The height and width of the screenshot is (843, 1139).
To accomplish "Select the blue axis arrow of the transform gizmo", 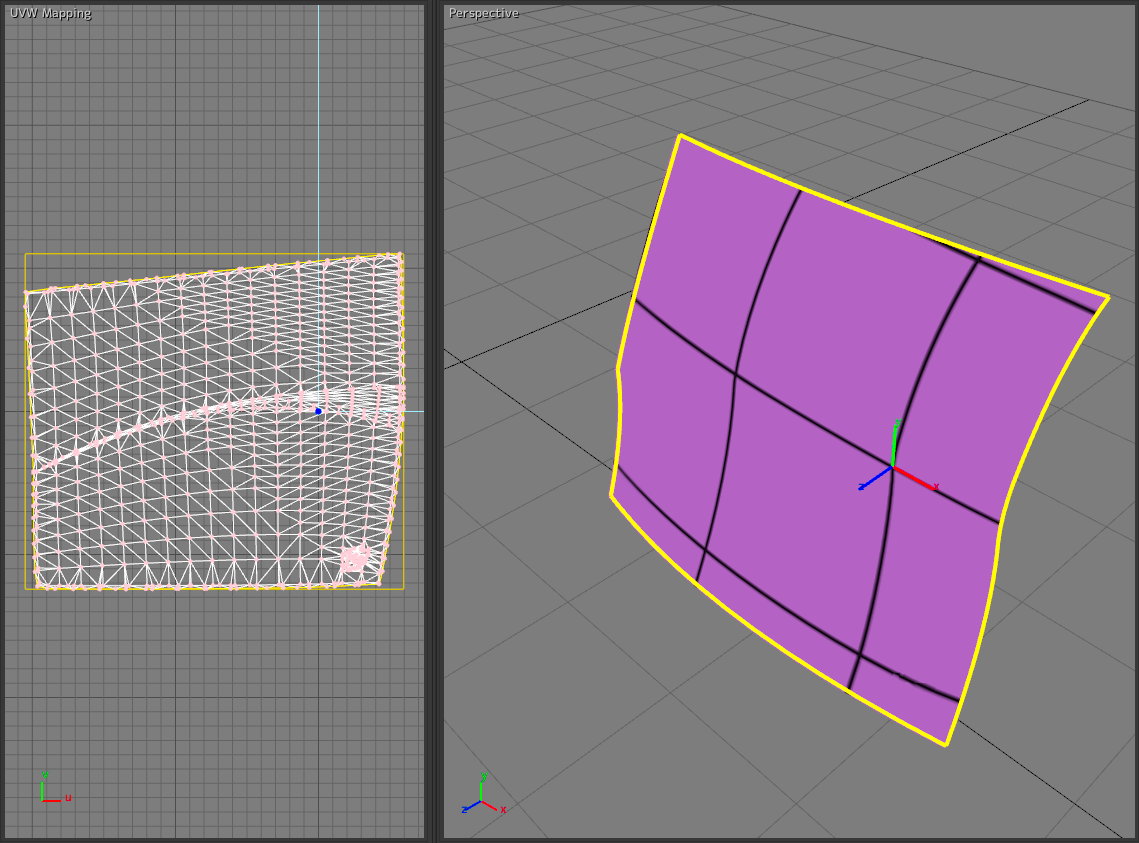I will click(x=876, y=478).
